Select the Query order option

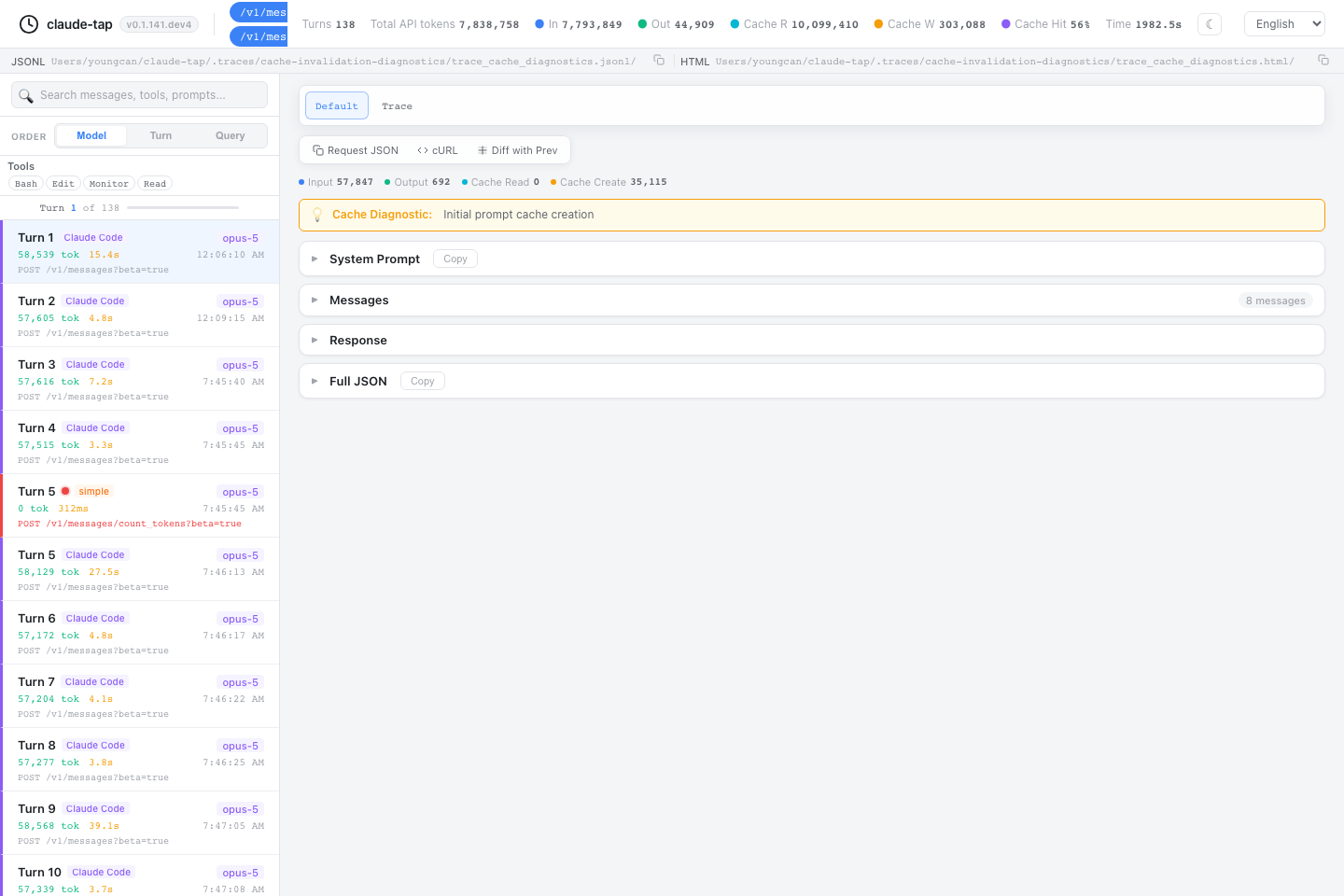(x=231, y=136)
